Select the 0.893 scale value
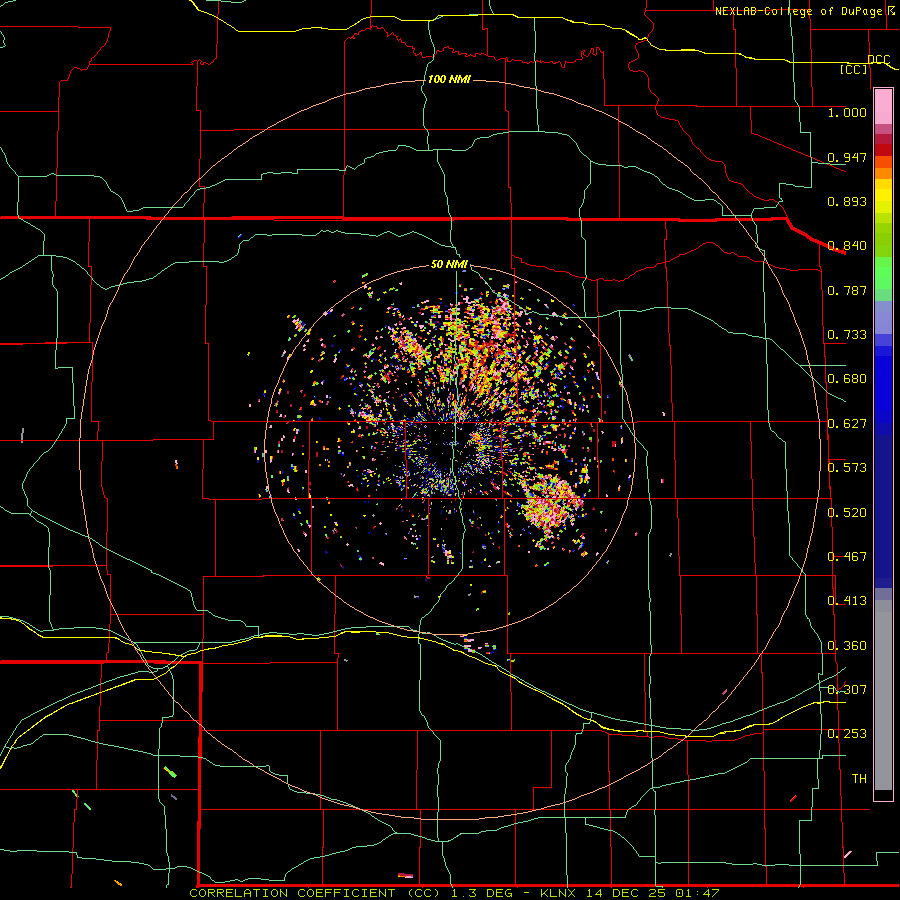Image resolution: width=900 pixels, height=900 pixels. point(847,201)
